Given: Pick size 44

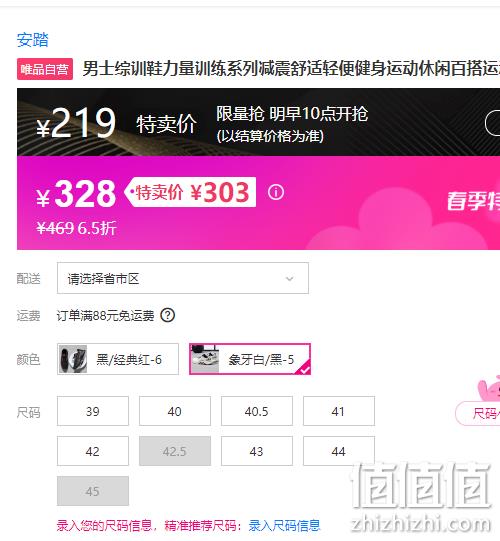Looking at the screenshot, I should (339, 451).
